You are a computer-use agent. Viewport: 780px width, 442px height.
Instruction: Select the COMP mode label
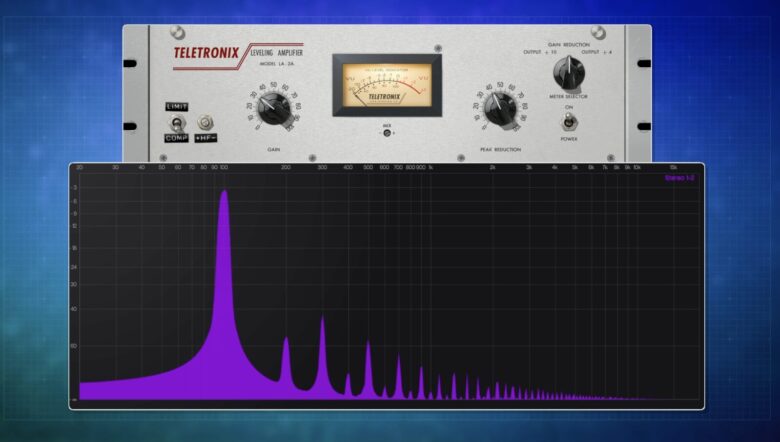176,137
